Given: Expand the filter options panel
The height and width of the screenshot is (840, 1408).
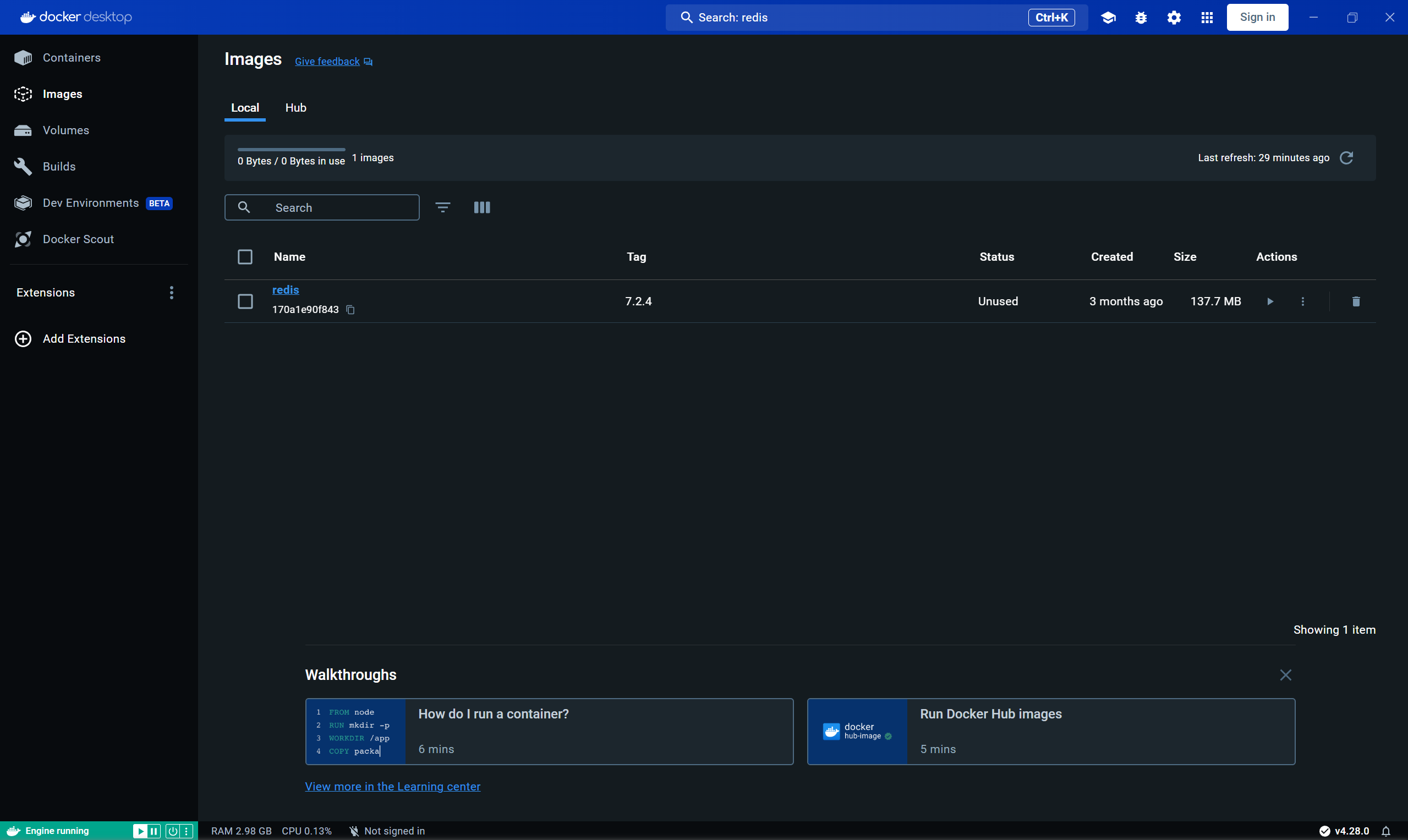Looking at the screenshot, I should click(443, 207).
